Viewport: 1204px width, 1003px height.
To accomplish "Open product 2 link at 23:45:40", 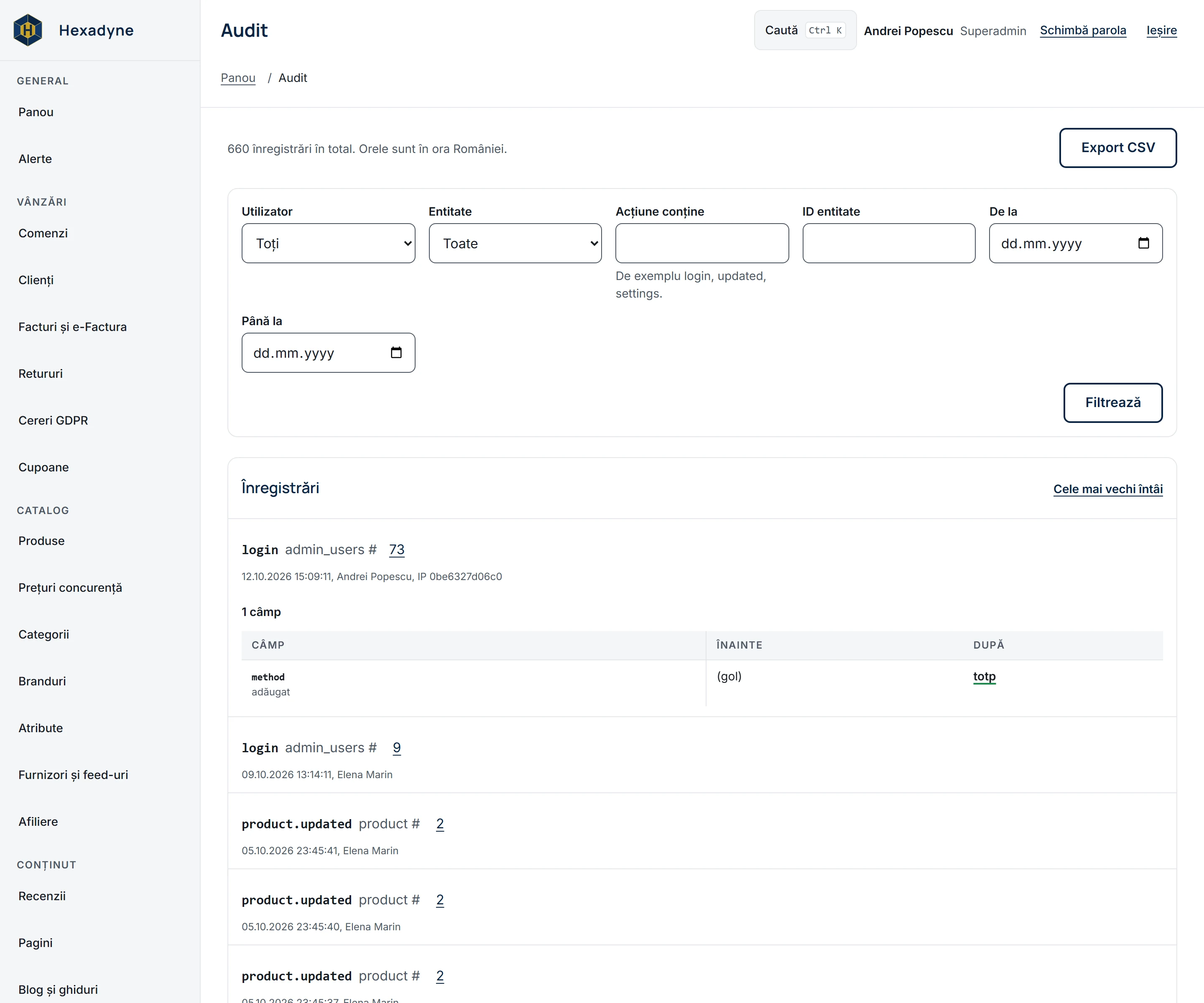I will (440, 900).
